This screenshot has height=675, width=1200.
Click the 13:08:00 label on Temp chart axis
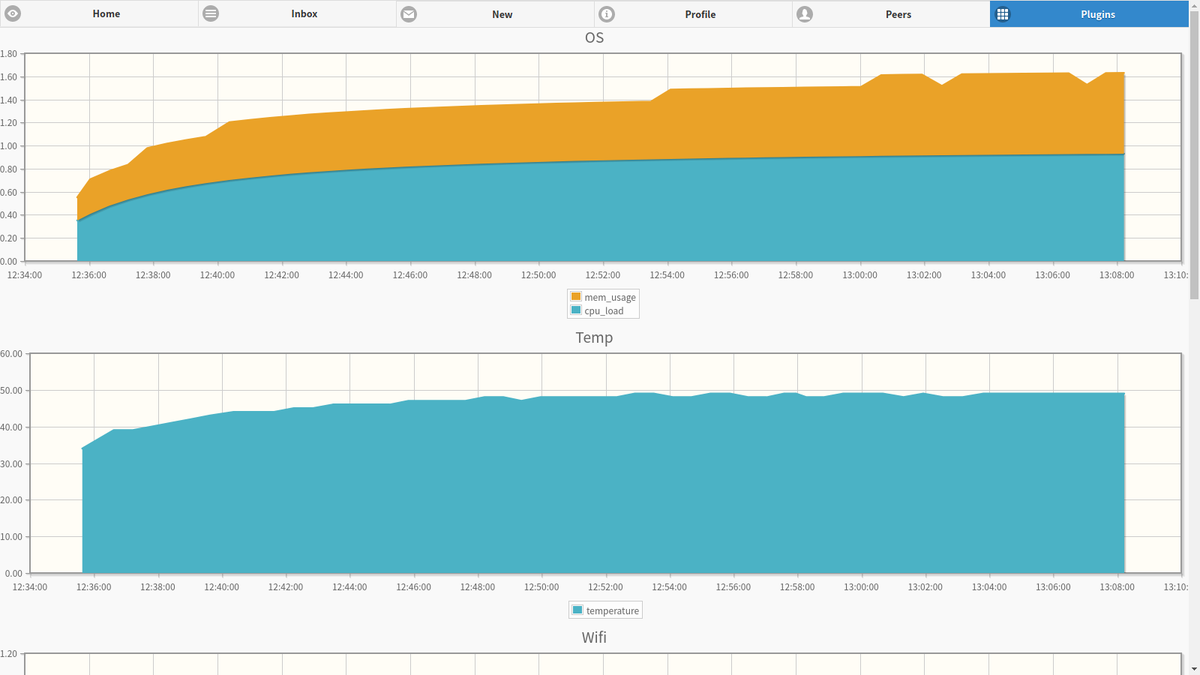1117,587
